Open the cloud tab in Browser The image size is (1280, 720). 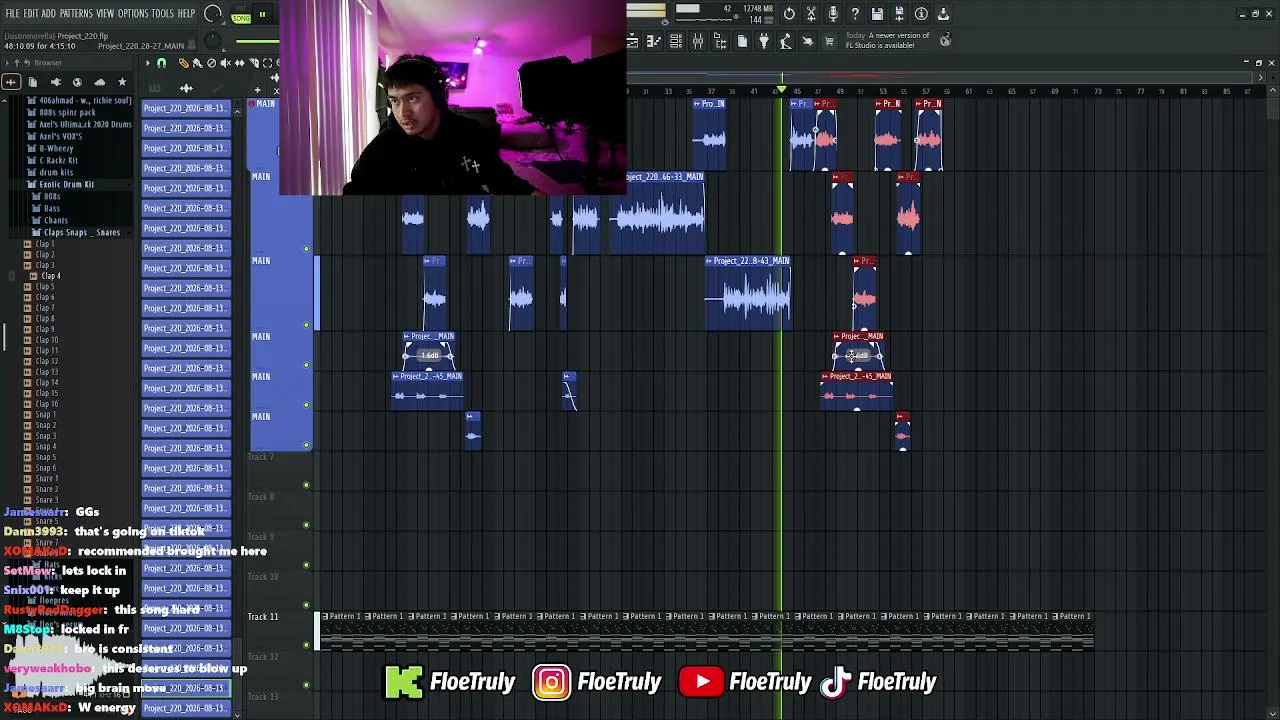(99, 82)
